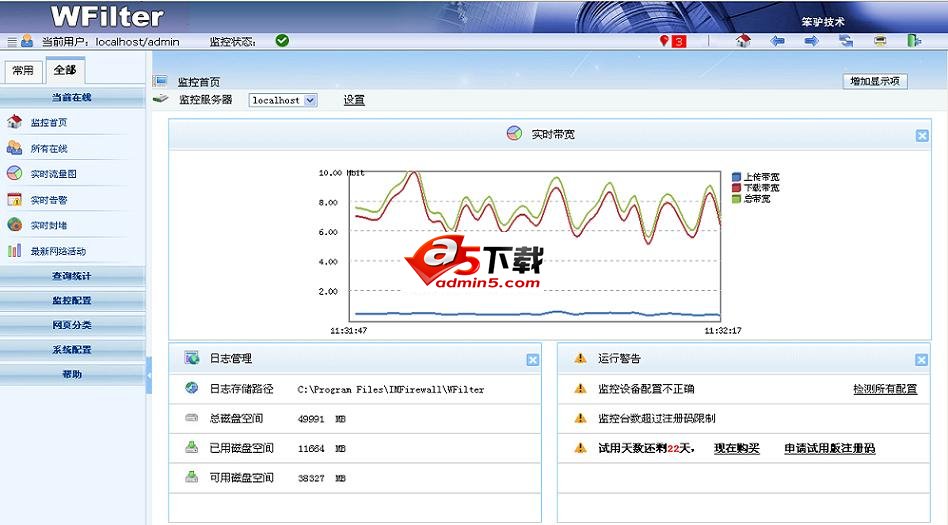Open 实时告警 in the sidebar

tap(49, 200)
